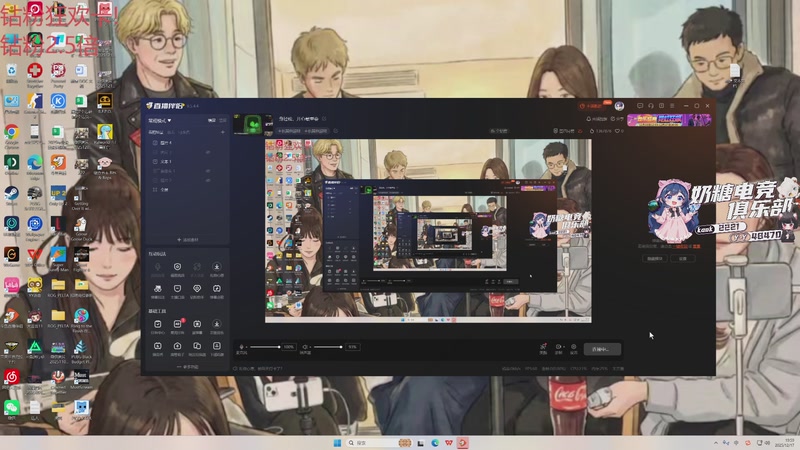This screenshot has height=450, width=800.
Task: Adjust the speaker volume slider at 93%
Action: pyautogui.click(x=328, y=347)
